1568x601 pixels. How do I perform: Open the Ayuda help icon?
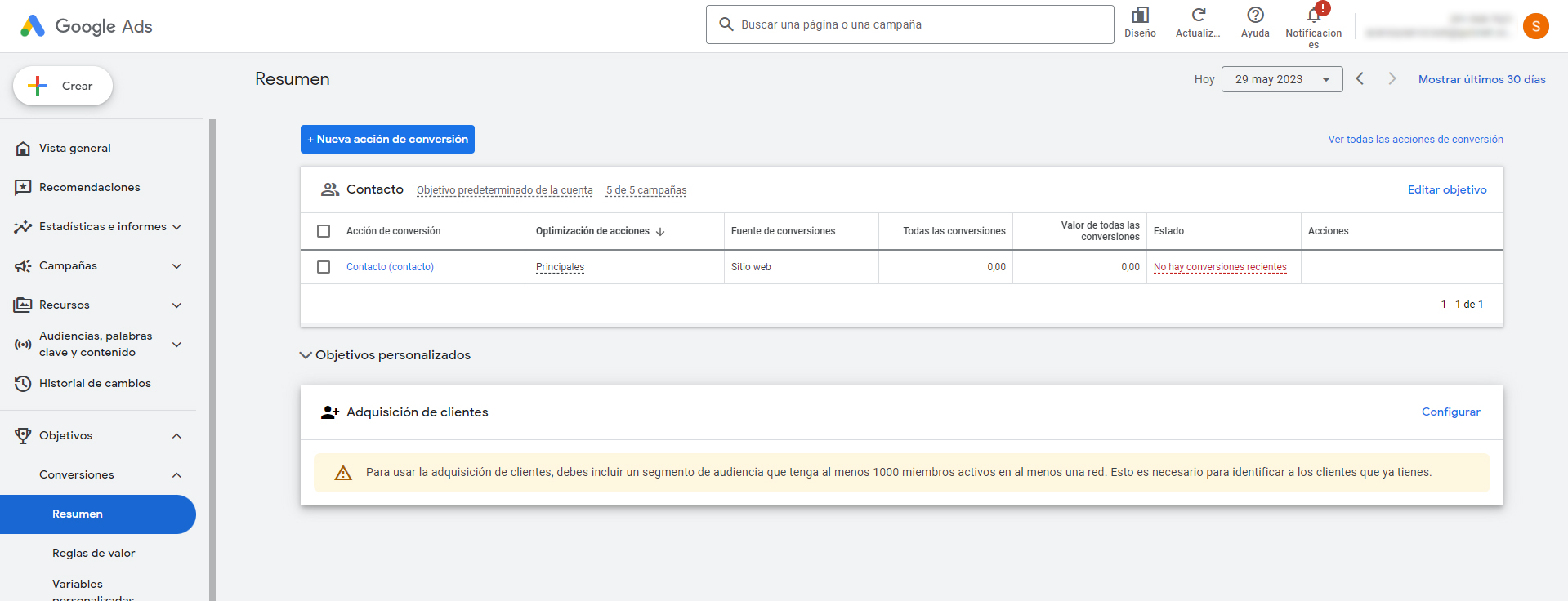coord(1255,15)
